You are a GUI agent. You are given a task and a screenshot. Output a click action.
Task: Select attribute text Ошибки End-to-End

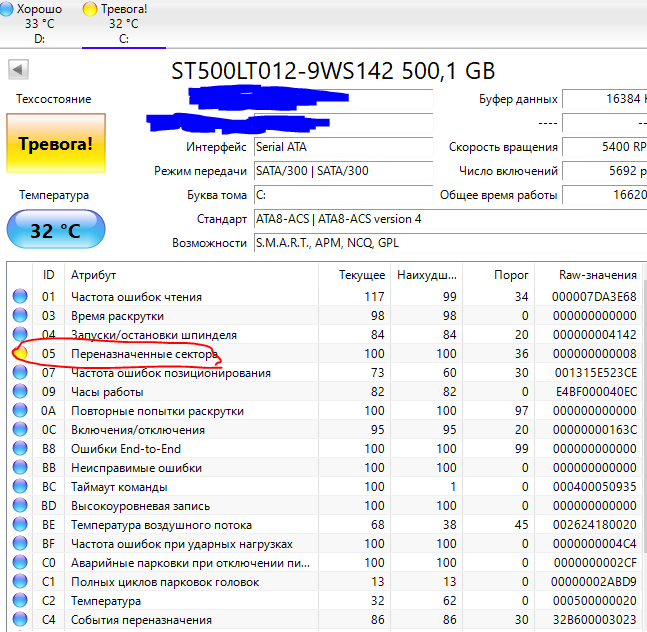tap(126, 449)
